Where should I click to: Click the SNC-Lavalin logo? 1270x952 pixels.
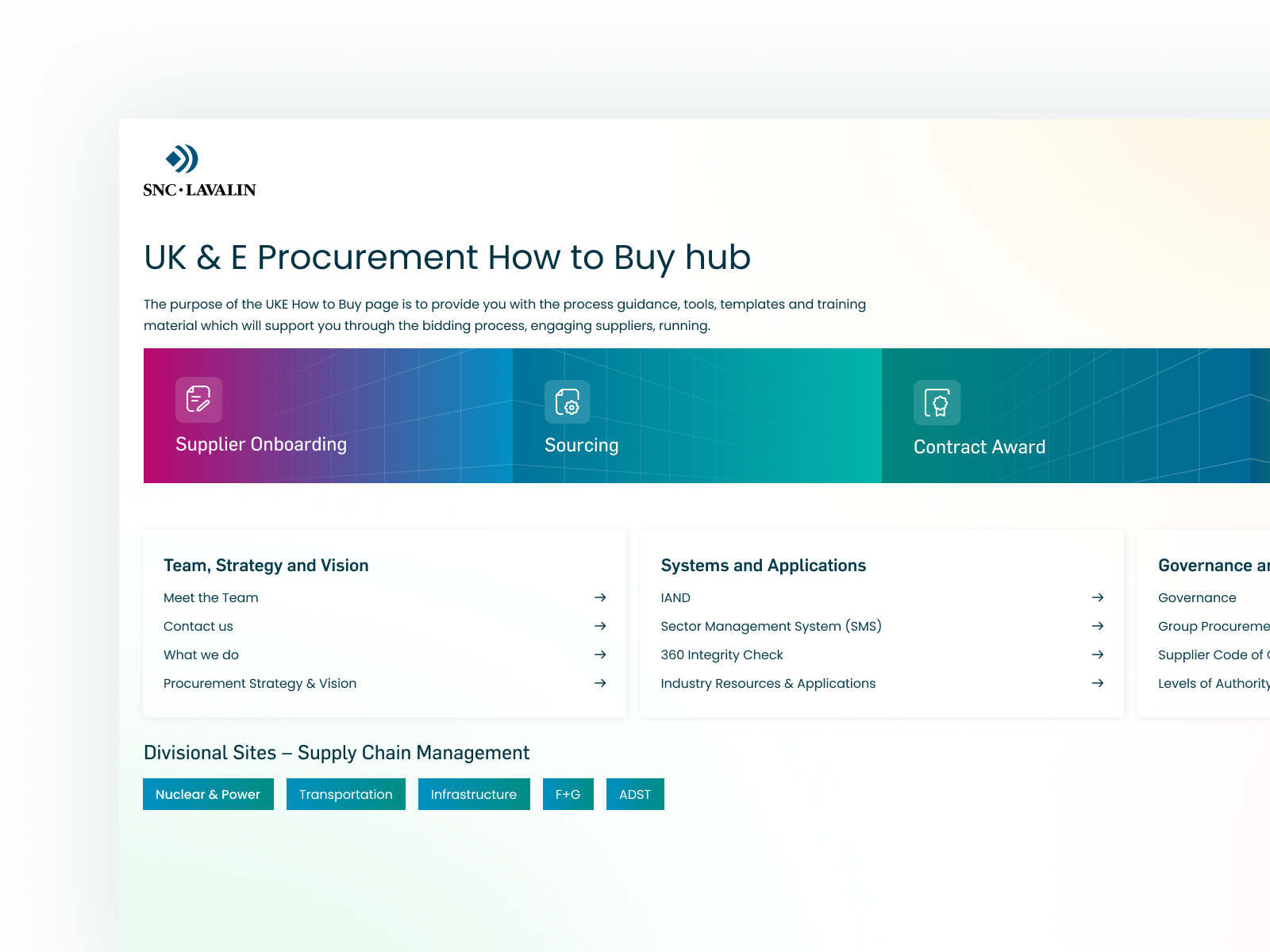[198, 168]
